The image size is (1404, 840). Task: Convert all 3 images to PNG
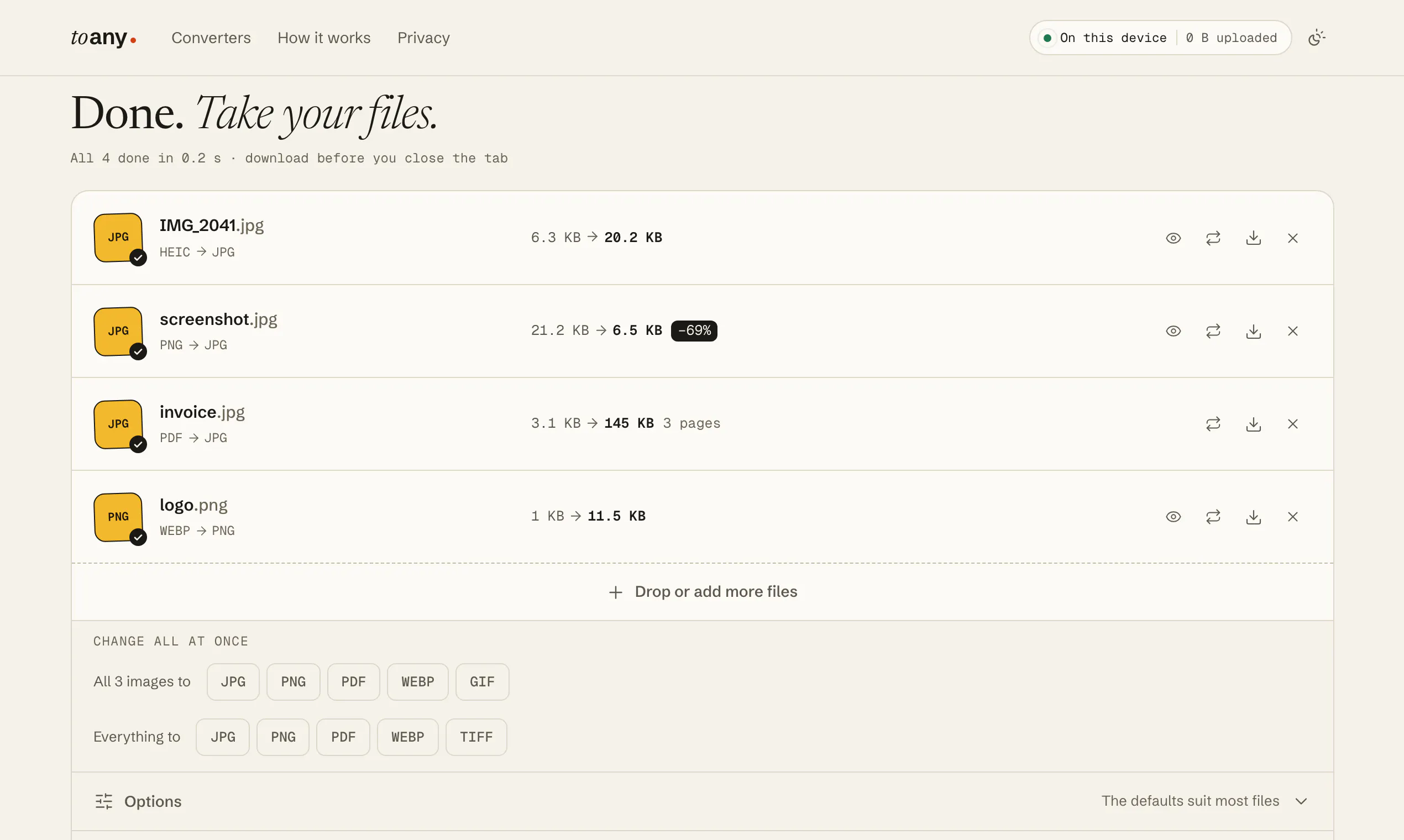[x=294, y=682]
